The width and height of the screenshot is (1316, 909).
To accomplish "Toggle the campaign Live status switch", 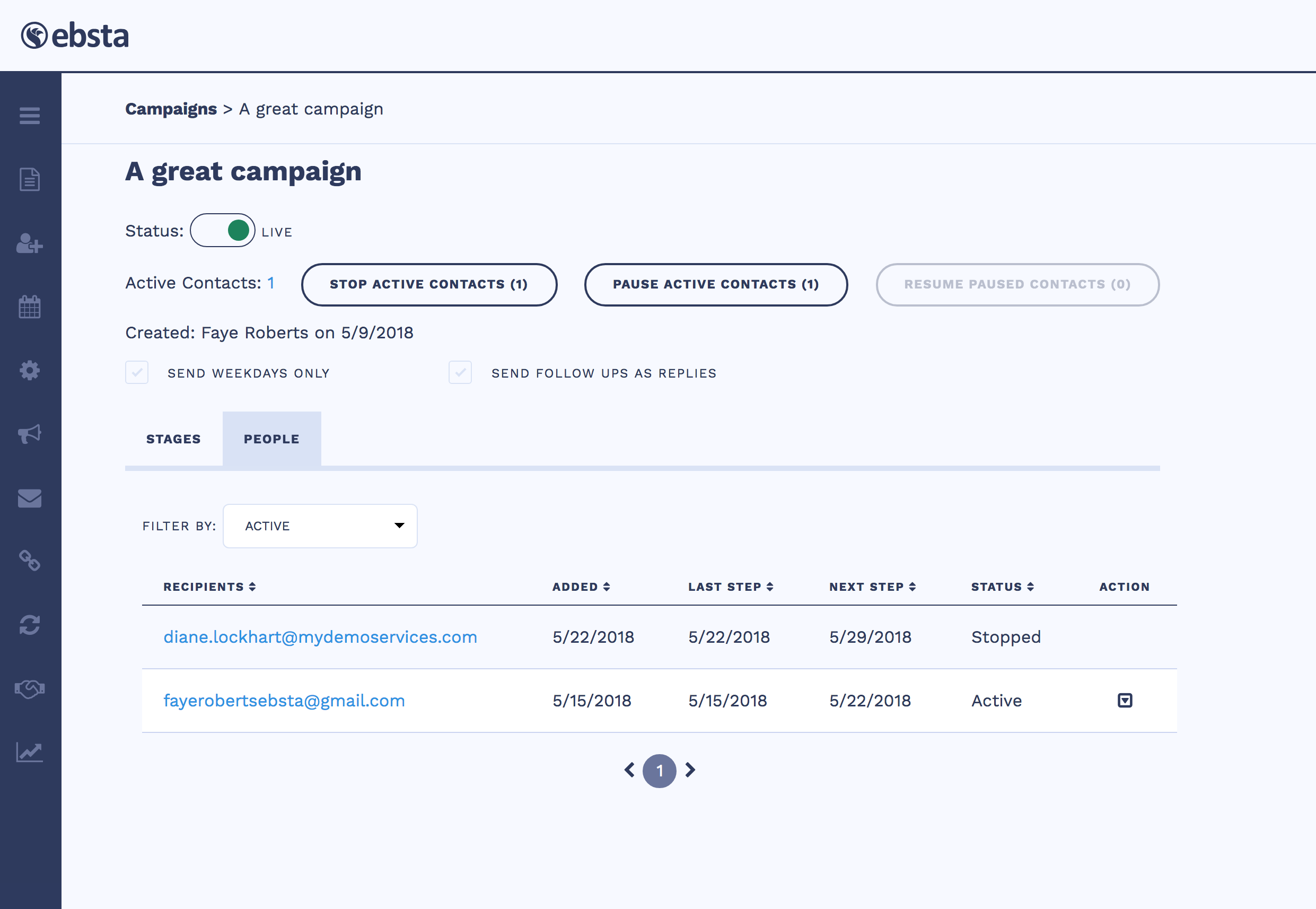I will [223, 231].
